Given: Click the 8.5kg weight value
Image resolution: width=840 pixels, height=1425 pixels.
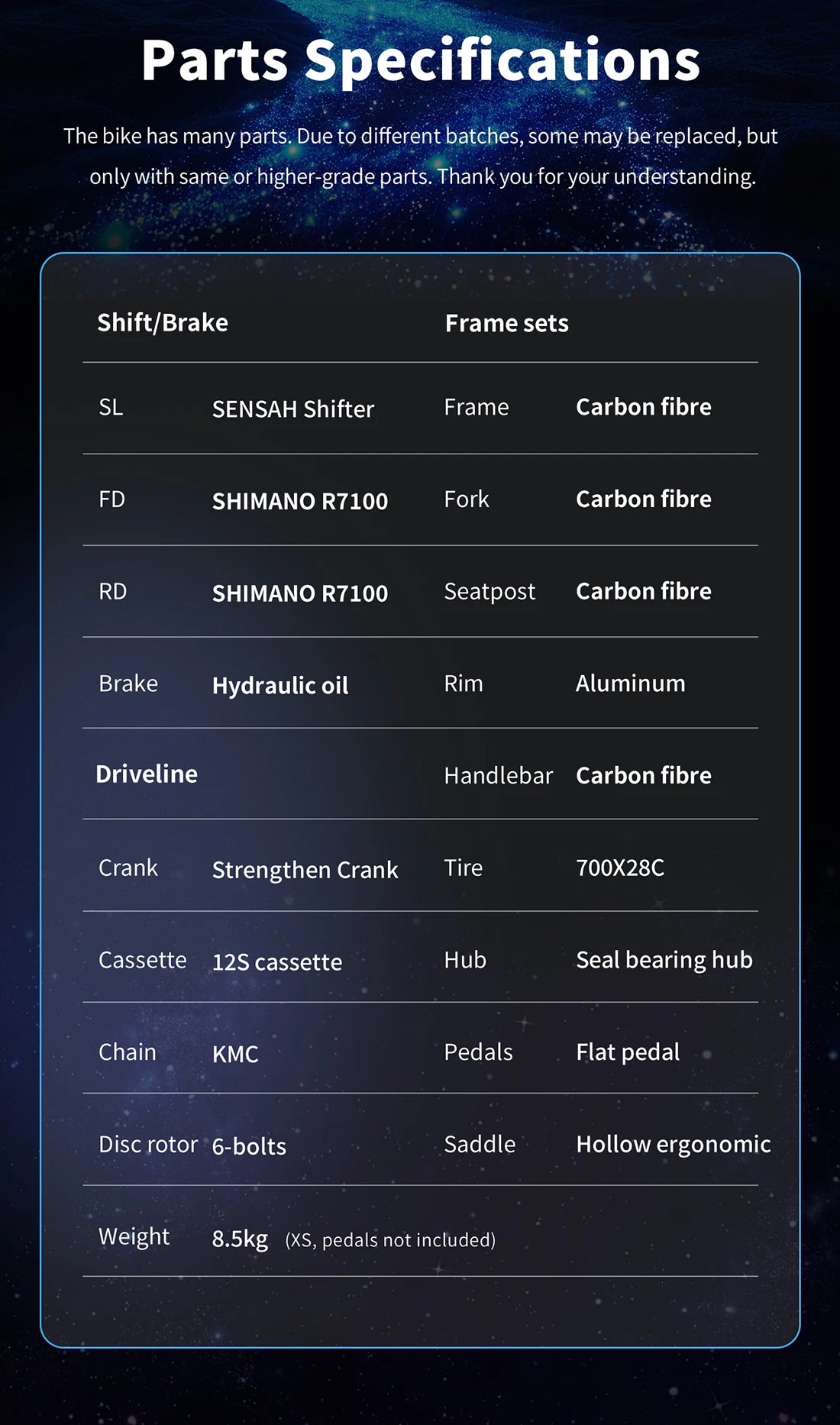Looking at the screenshot, I should pos(240,1239).
